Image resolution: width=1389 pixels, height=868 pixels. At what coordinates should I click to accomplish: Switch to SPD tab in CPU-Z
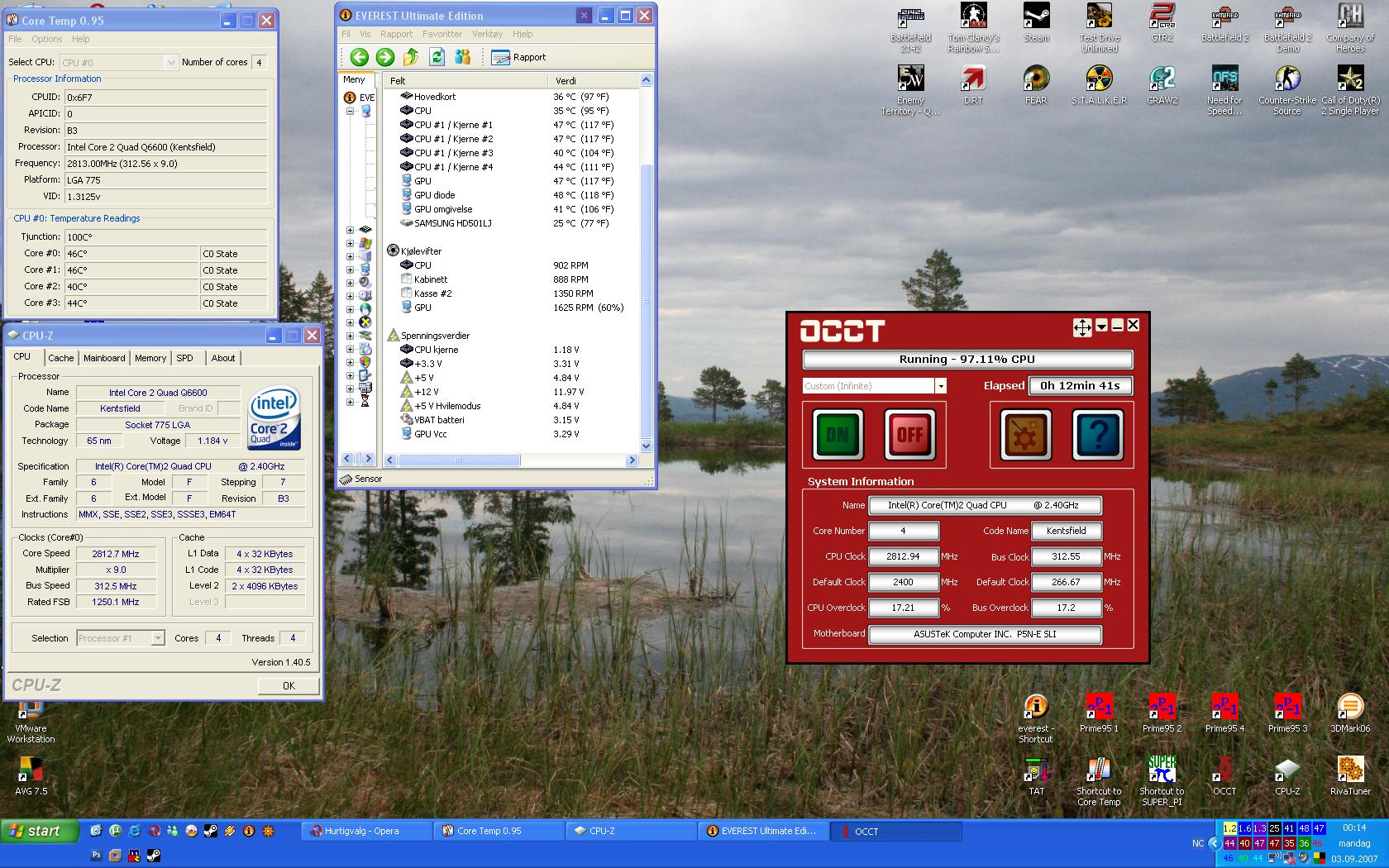pos(185,358)
